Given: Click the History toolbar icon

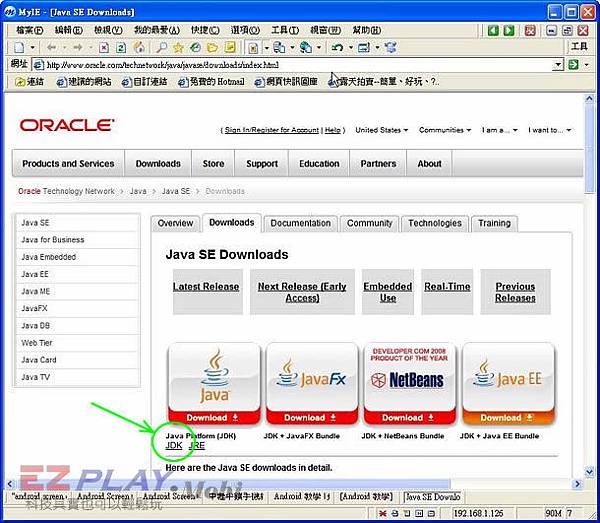Looking at the screenshot, I should pyautogui.click(x=195, y=47).
